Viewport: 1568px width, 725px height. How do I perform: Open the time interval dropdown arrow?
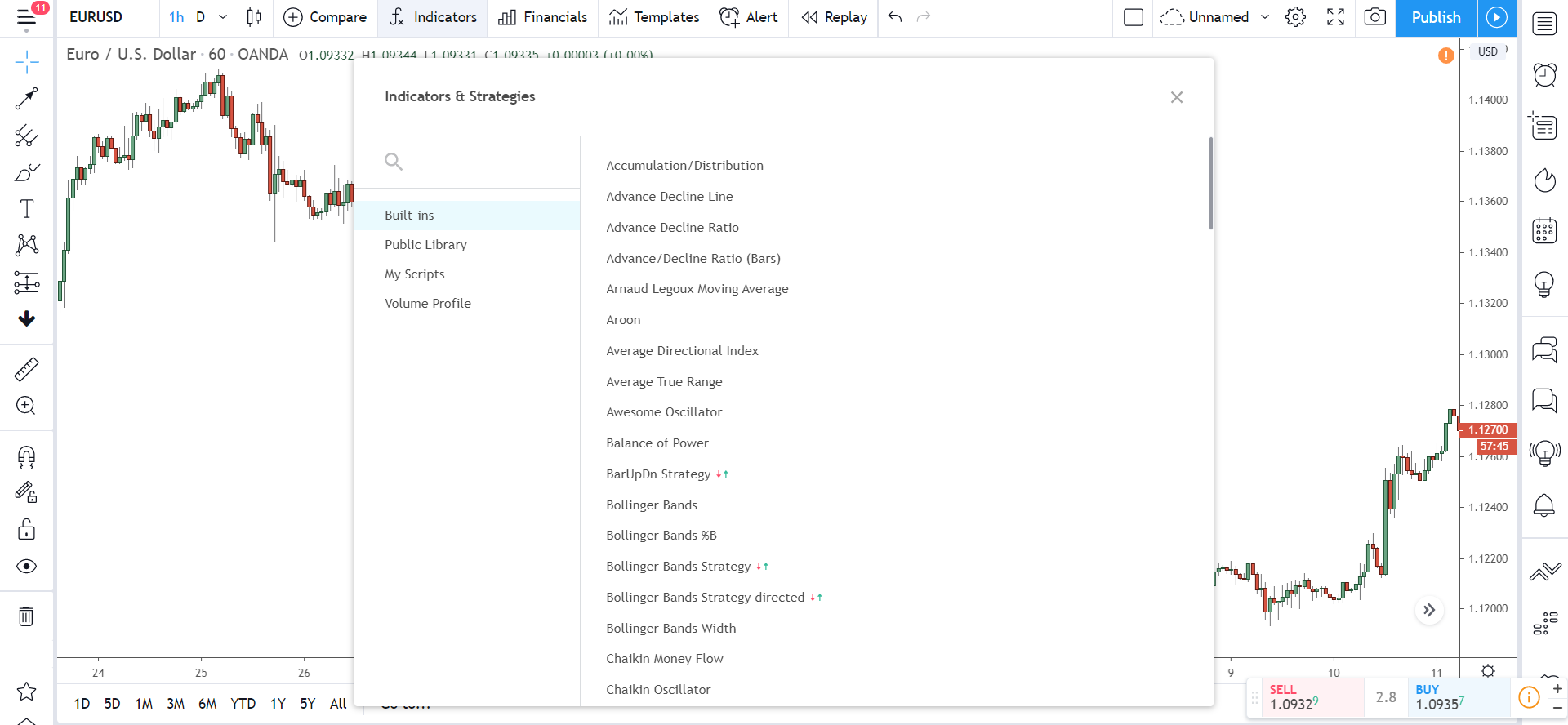[x=223, y=17]
